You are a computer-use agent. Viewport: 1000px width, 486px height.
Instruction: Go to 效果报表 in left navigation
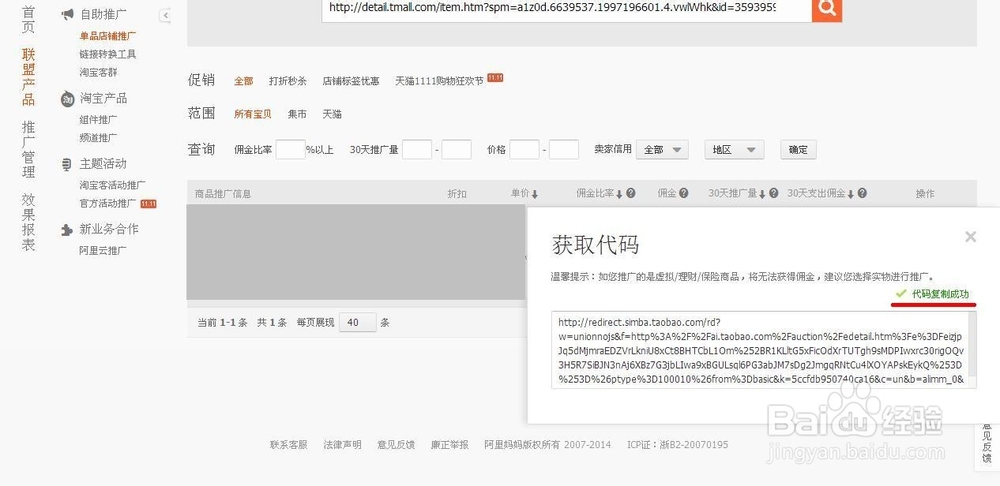point(28,223)
